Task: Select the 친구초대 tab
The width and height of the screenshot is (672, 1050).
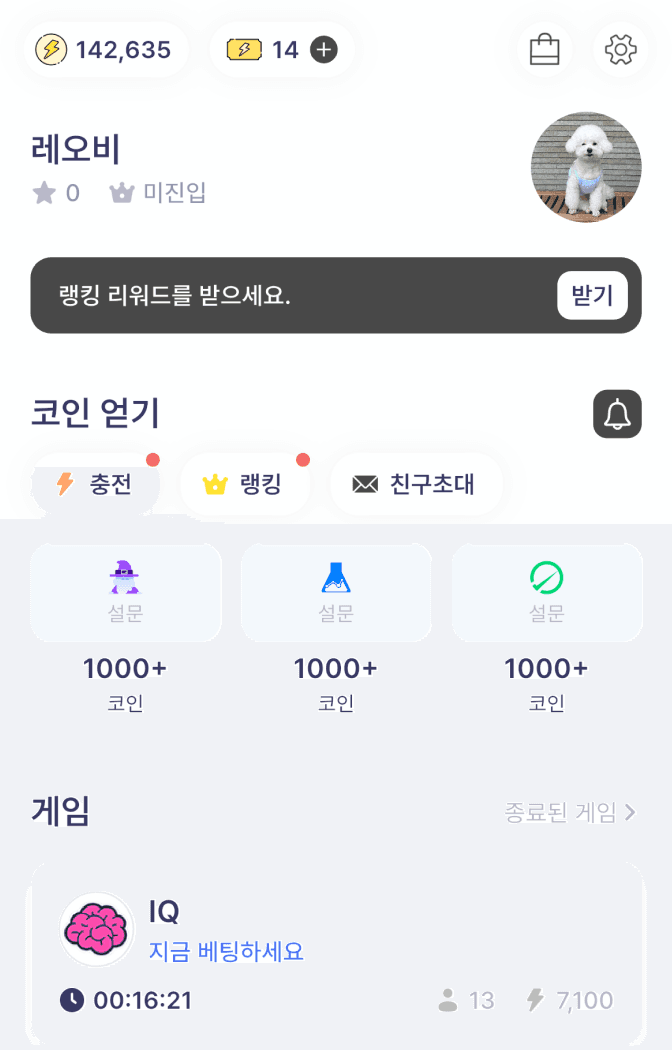Action: 415,485
